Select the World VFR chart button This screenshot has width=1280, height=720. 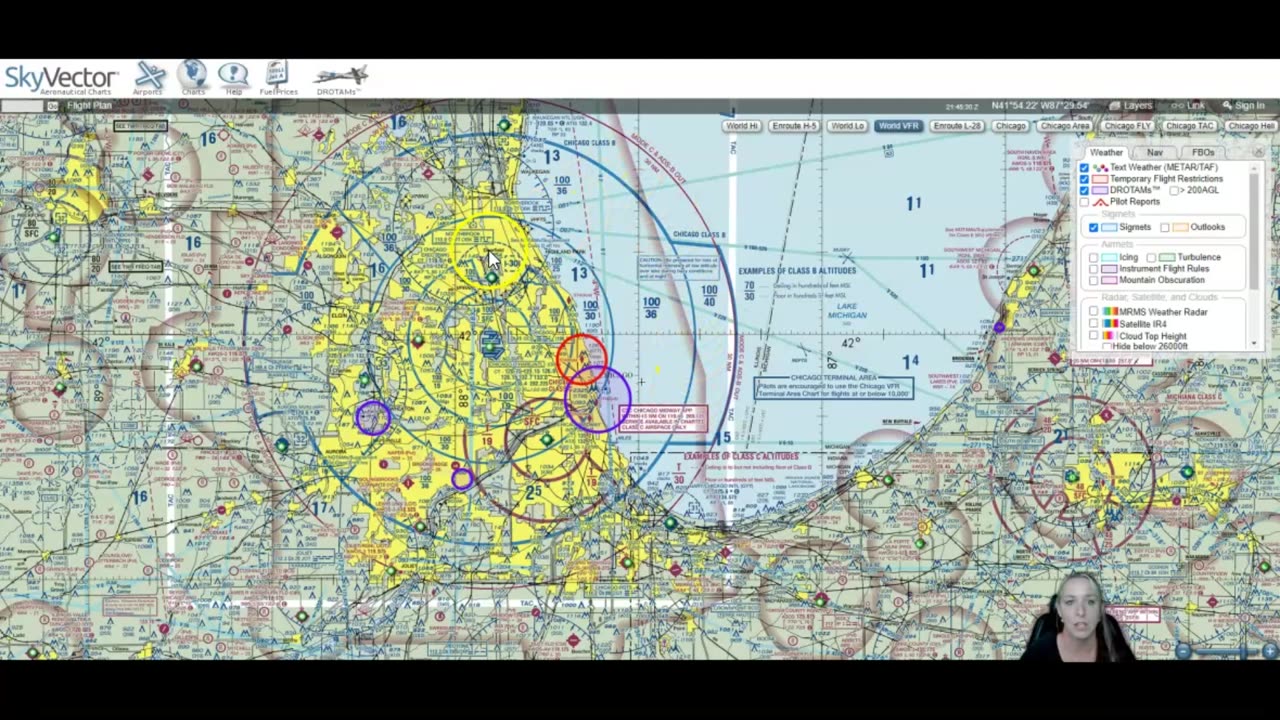(x=898, y=126)
